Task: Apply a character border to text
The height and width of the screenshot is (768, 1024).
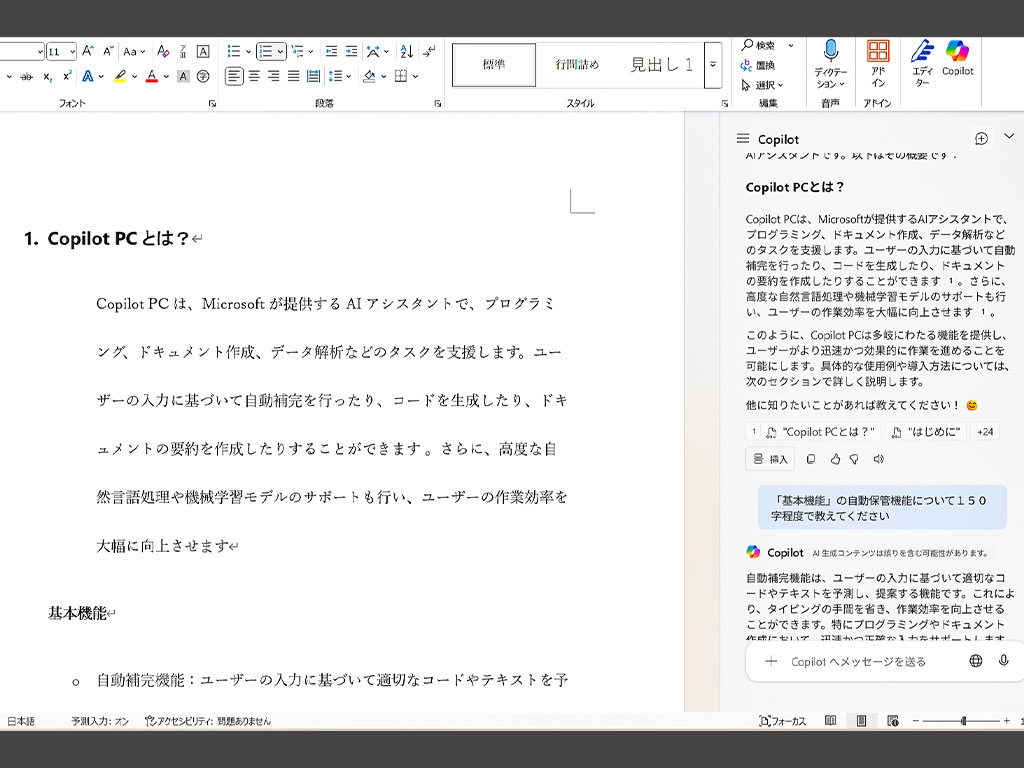Action: 203,51
